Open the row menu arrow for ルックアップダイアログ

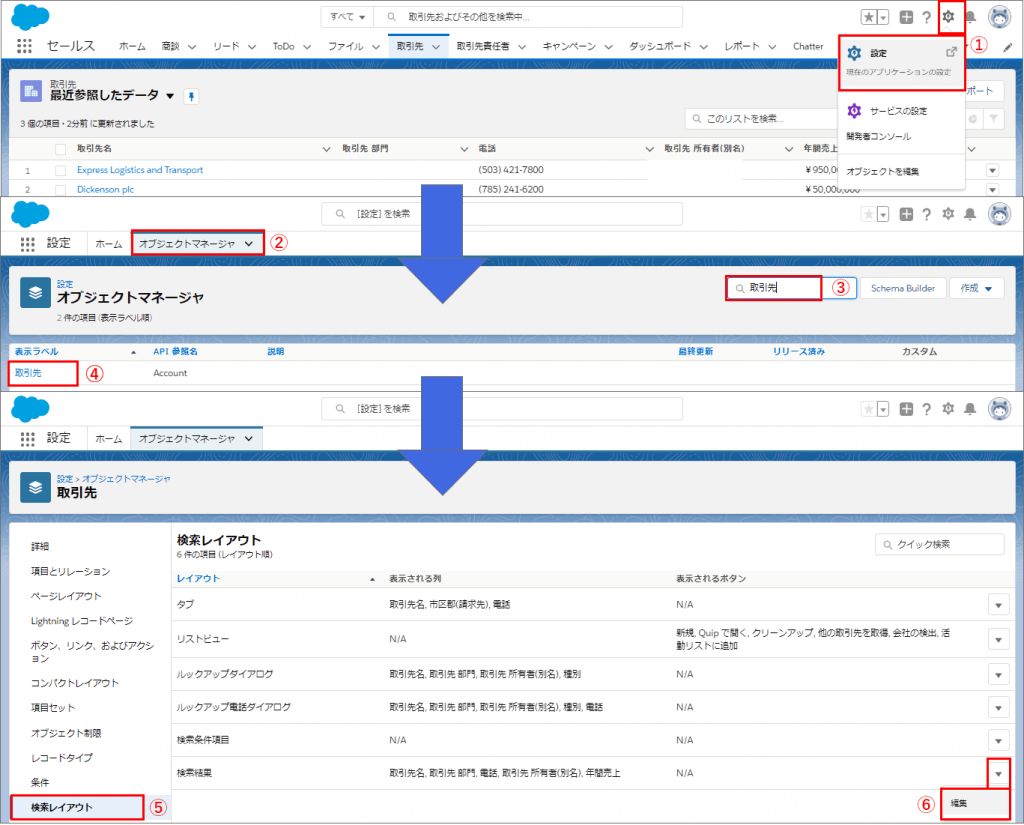[999, 674]
